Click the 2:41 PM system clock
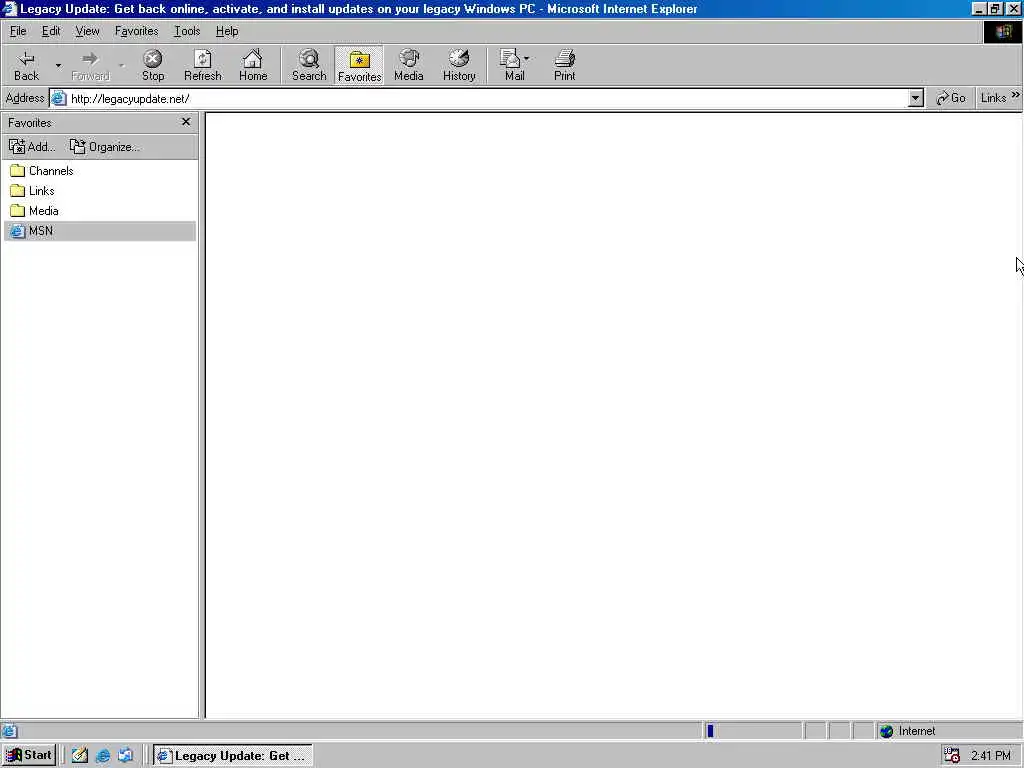Image resolution: width=1024 pixels, height=768 pixels. [x=991, y=756]
